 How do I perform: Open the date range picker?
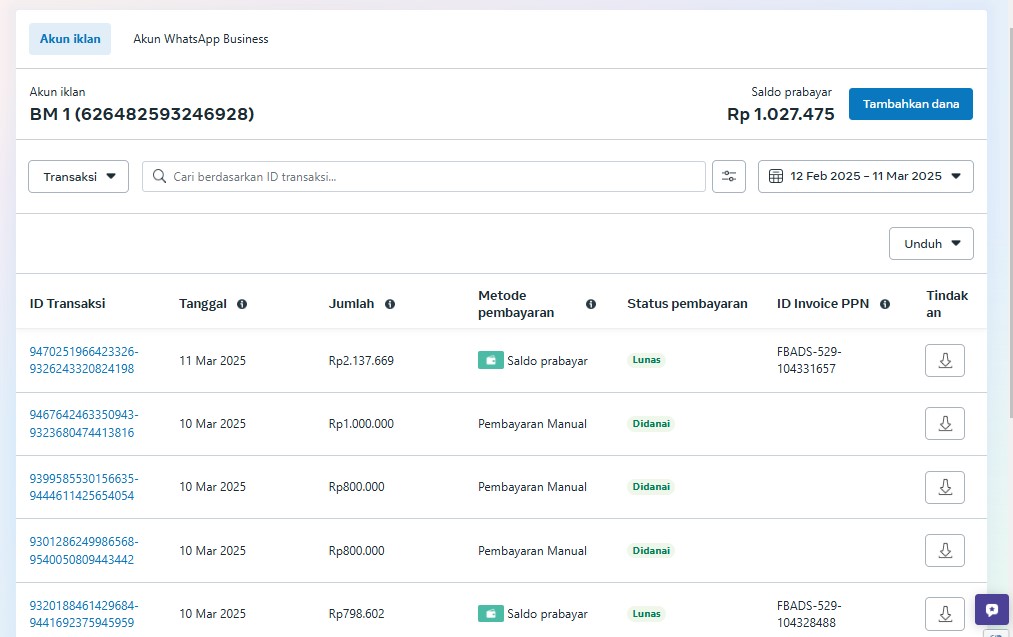865,176
